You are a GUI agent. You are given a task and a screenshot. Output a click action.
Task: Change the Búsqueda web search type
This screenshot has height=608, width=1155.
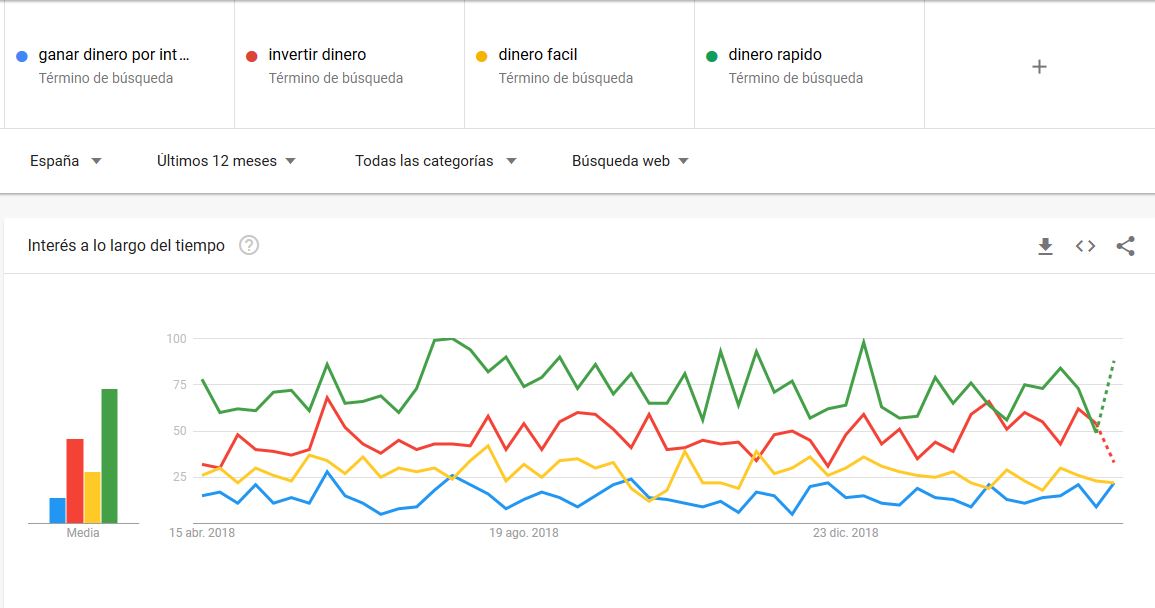pos(630,161)
